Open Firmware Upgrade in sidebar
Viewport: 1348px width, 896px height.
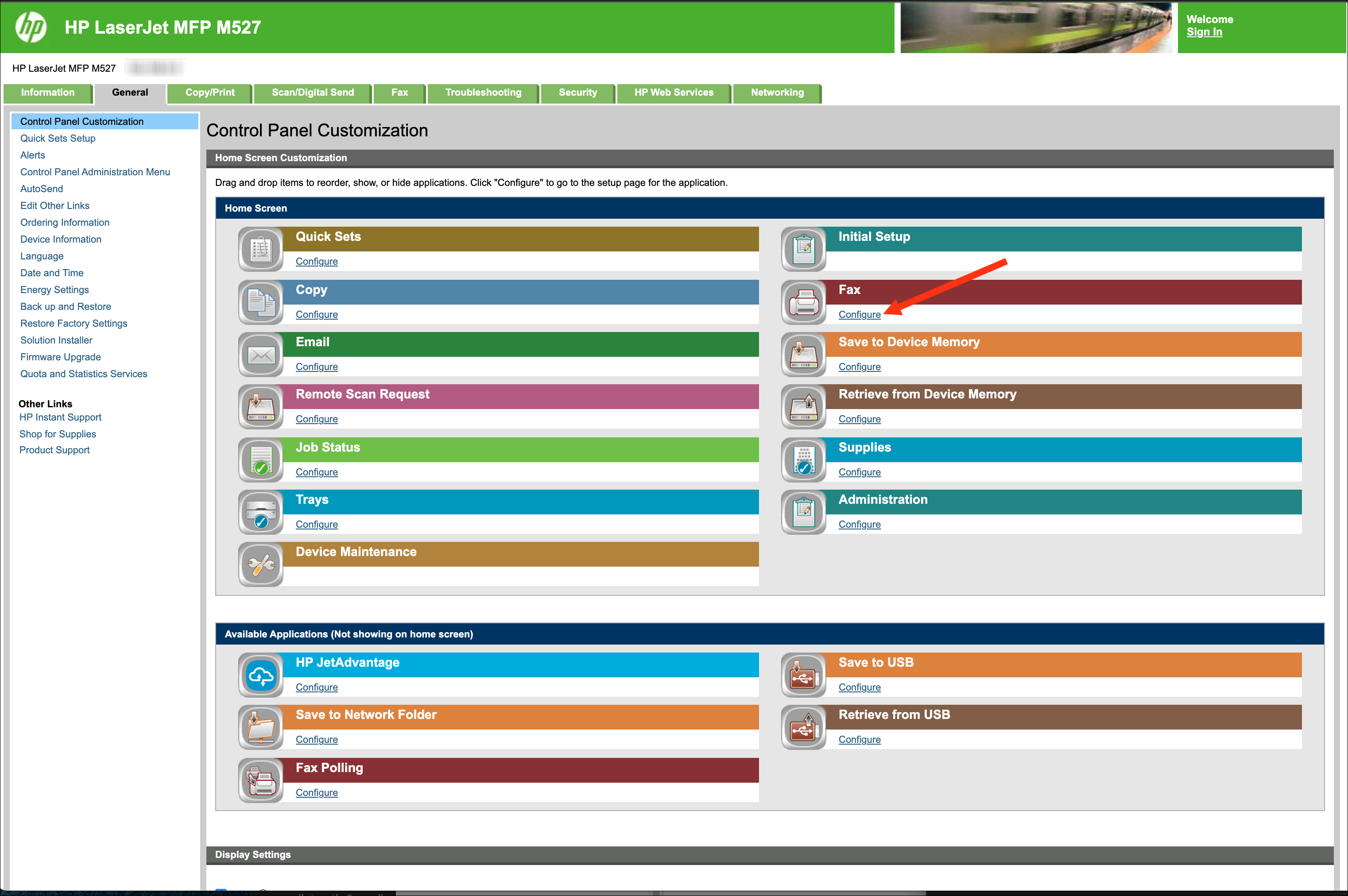click(61, 357)
